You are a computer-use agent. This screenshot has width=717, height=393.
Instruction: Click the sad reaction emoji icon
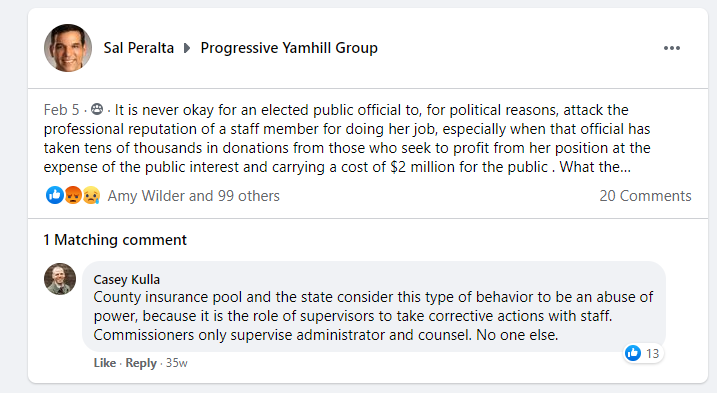point(91,195)
